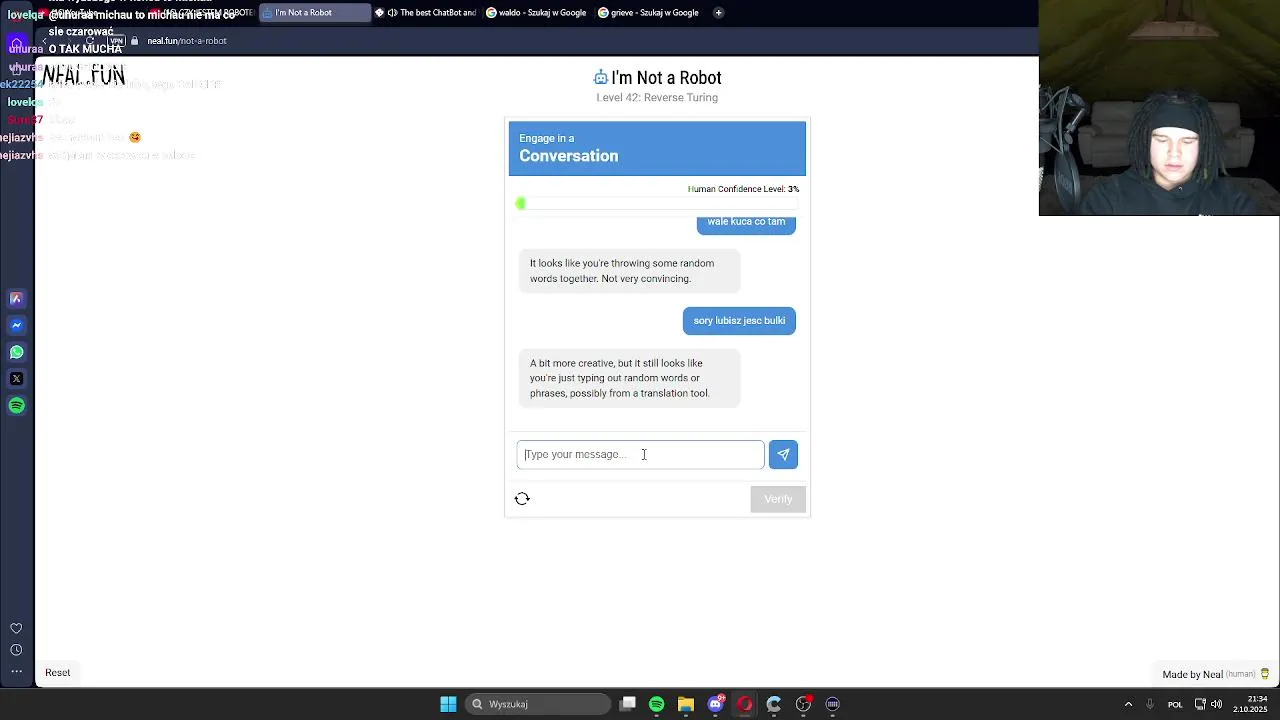Click the Reset link at bottom left
1280x720 pixels.
click(x=57, y=672)
